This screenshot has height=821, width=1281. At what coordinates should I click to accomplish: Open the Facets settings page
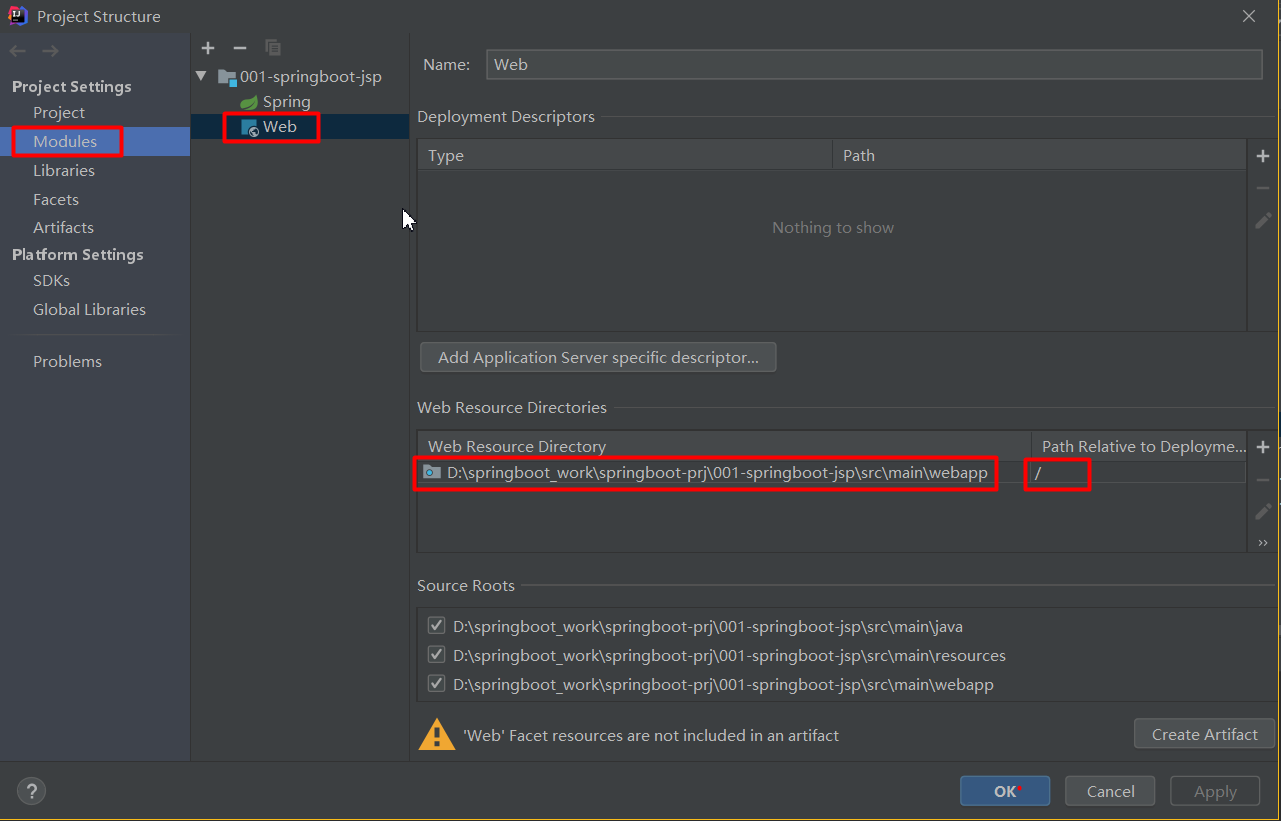pyautogui.click(x=56, y=199)
